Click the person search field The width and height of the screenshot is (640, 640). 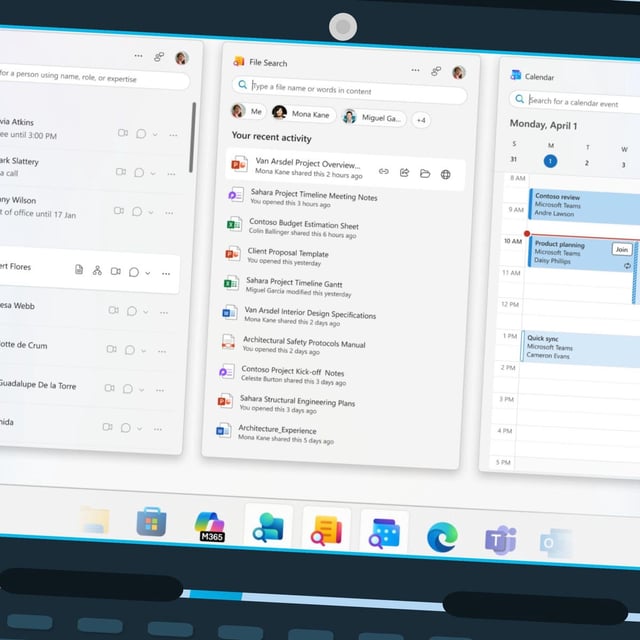click(94, 77)
